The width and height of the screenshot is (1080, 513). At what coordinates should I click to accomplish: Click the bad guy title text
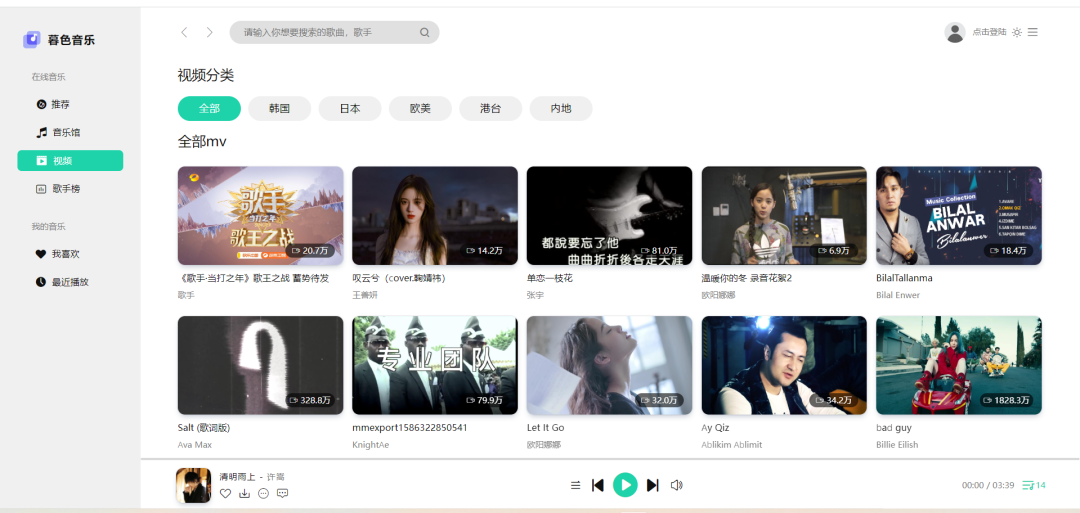pos(894,428)
